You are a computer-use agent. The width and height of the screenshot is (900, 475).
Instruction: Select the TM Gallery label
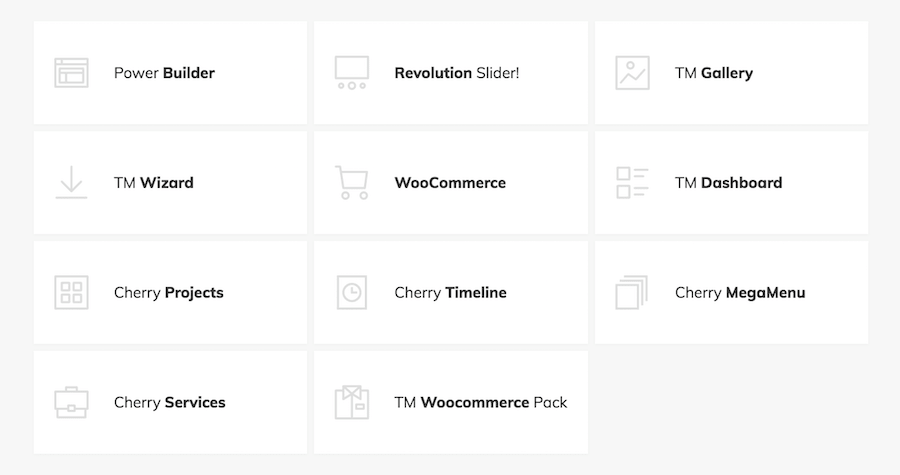[714, 73]
